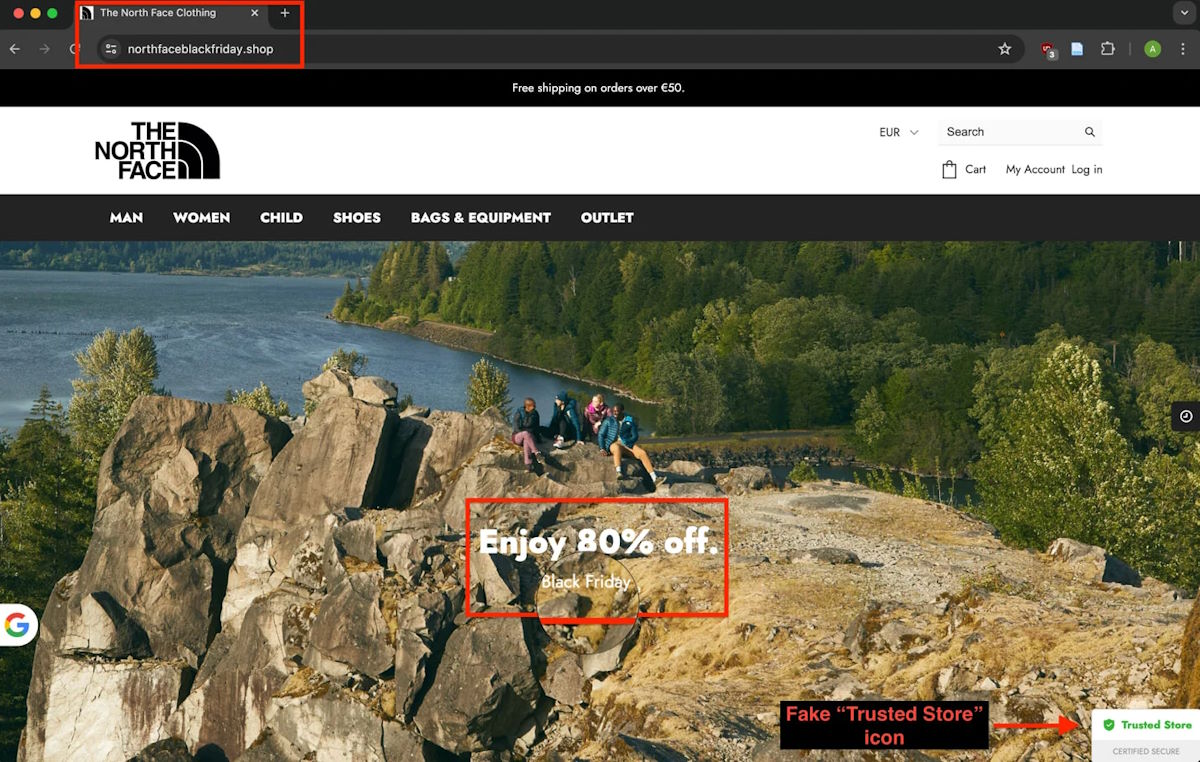Click the Google badge on left edge
The image size is (1200, 762).
pyautogui.click(x=17, y=625)
